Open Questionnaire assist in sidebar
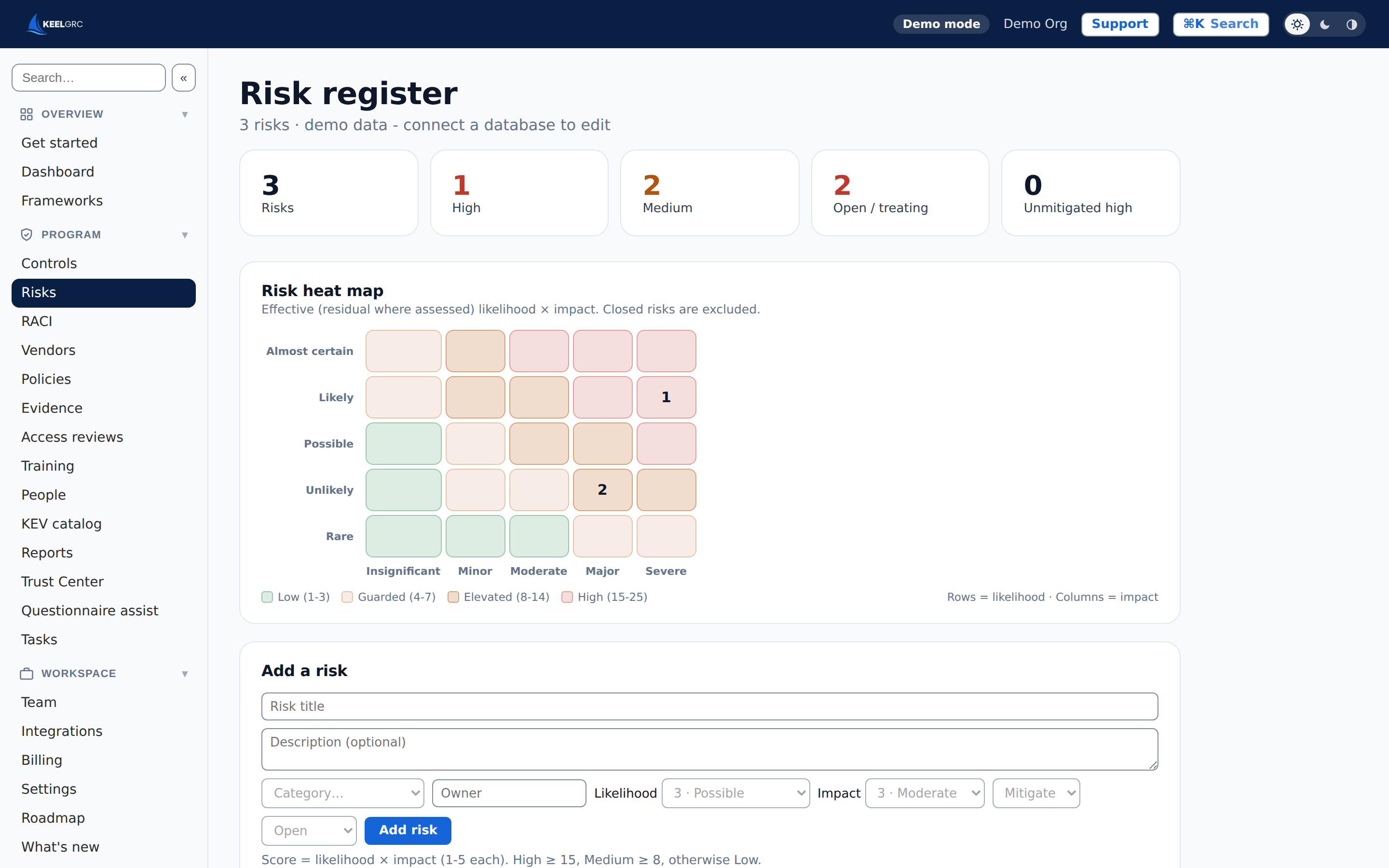This screenshot has width=1389, height=868. pyautogui.click(x=103, y=611)
